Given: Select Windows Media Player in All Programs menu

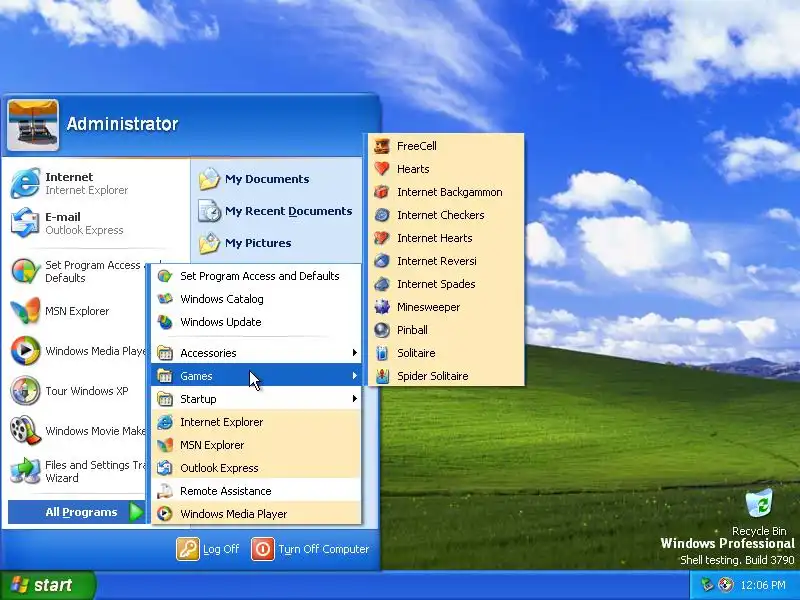Looking at the screenshot, I should 257,514.
